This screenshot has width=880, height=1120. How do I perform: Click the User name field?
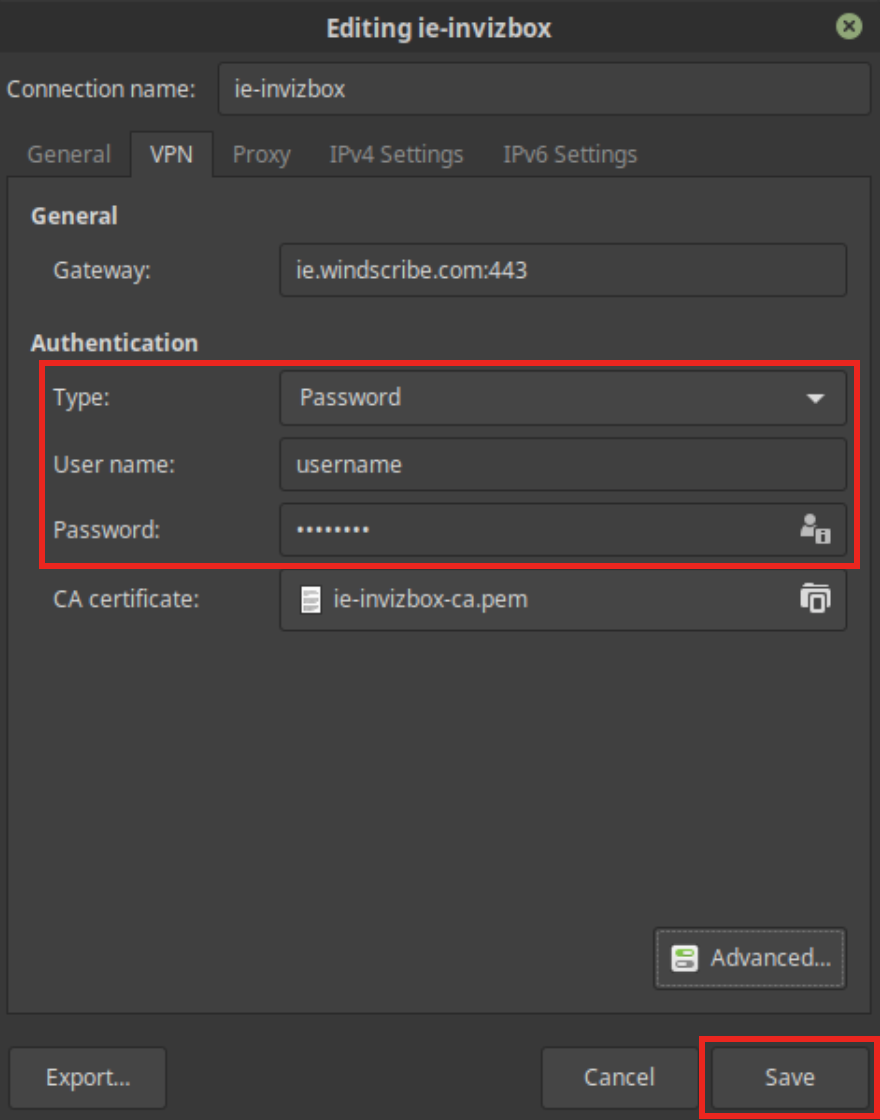point(562,465)
